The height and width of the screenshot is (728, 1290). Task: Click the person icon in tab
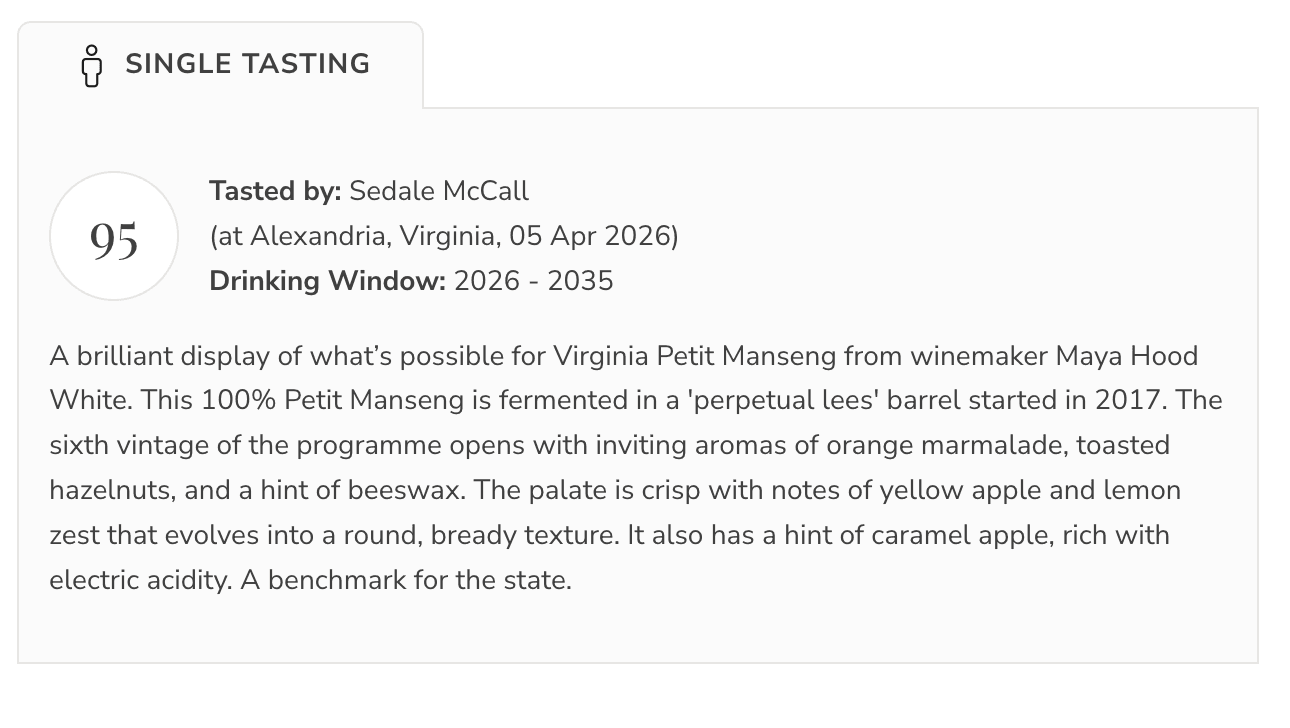(92, 65)
